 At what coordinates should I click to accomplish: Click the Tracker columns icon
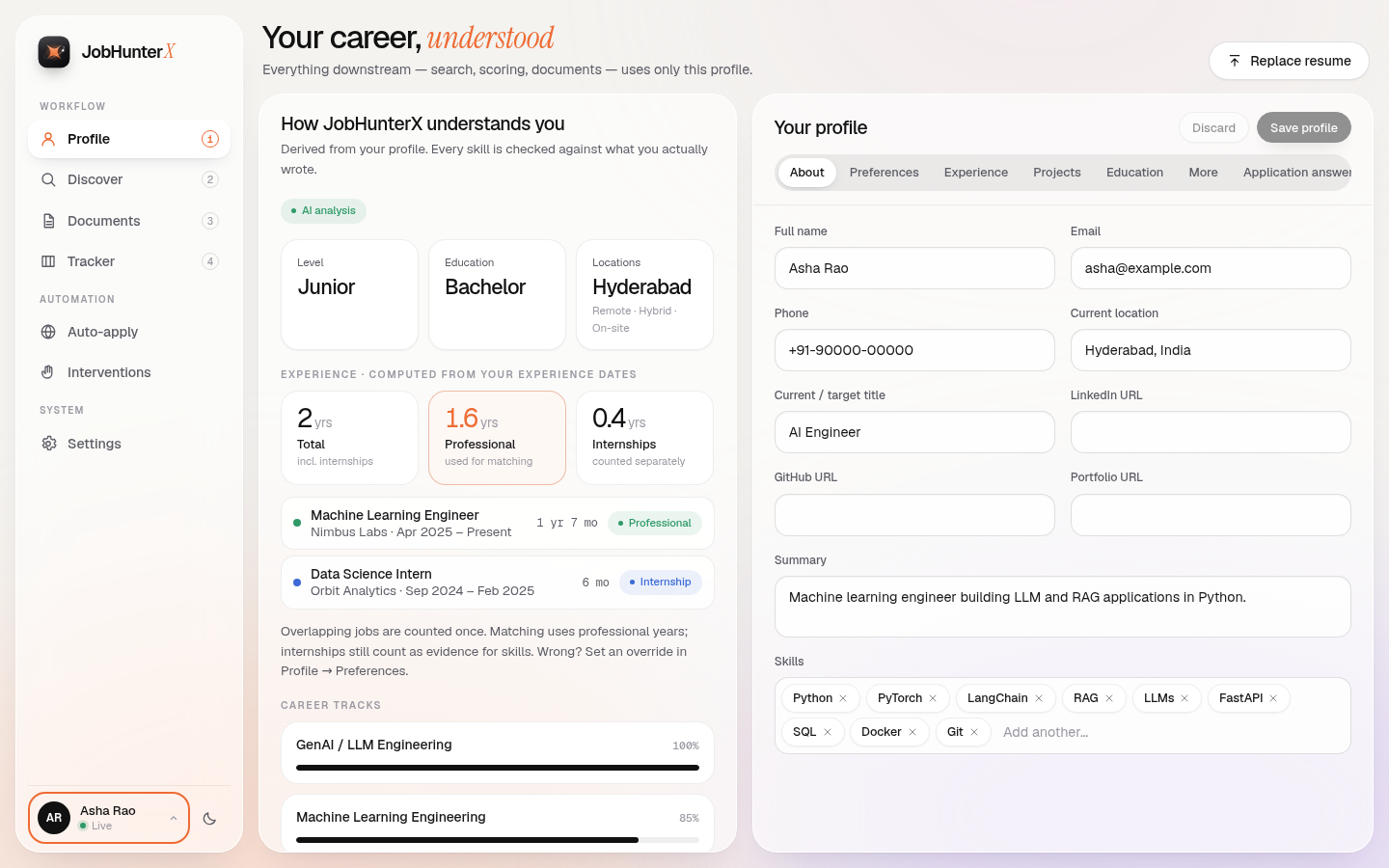[x=48, y=261]
